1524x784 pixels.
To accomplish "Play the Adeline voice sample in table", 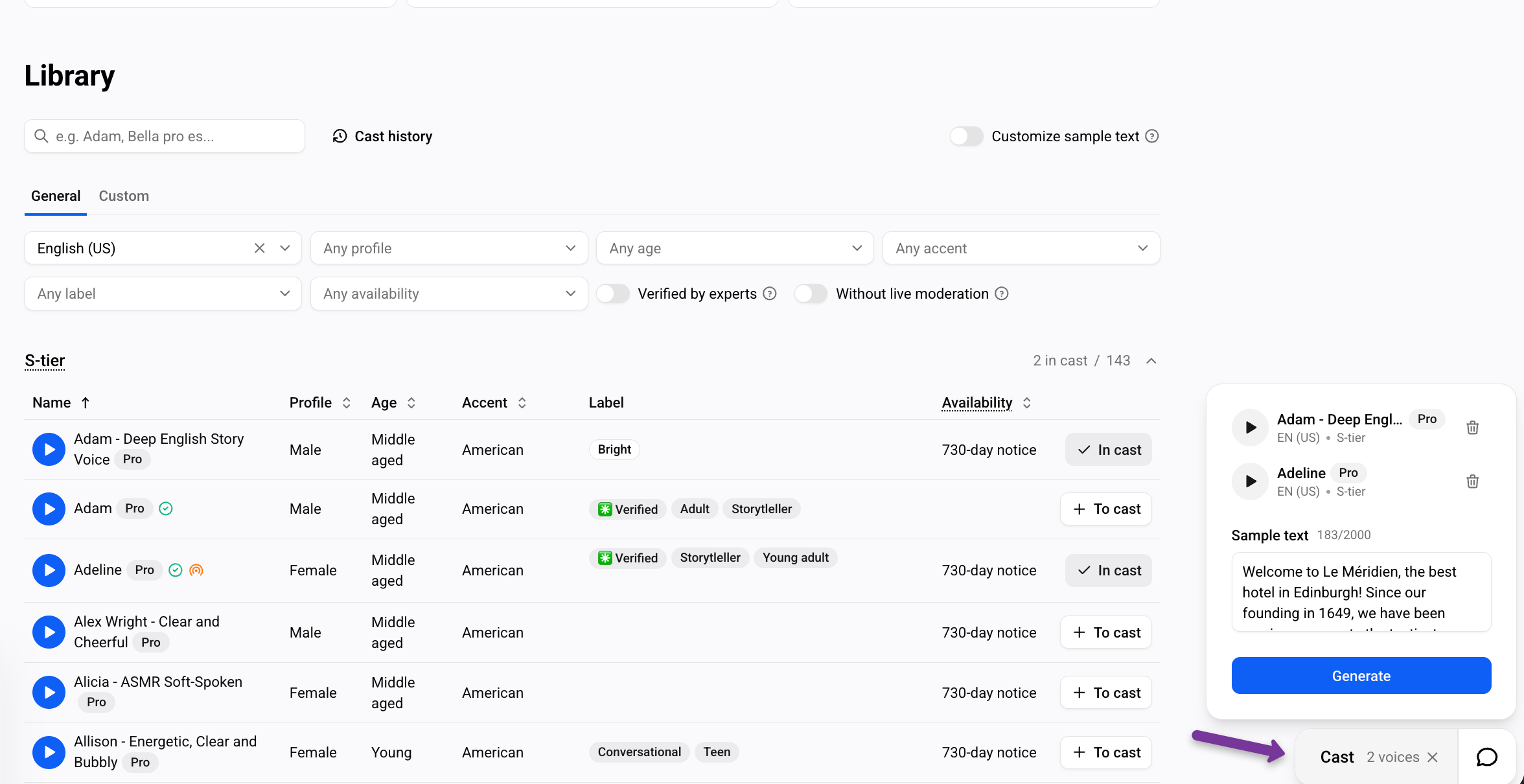I will 49,570.
